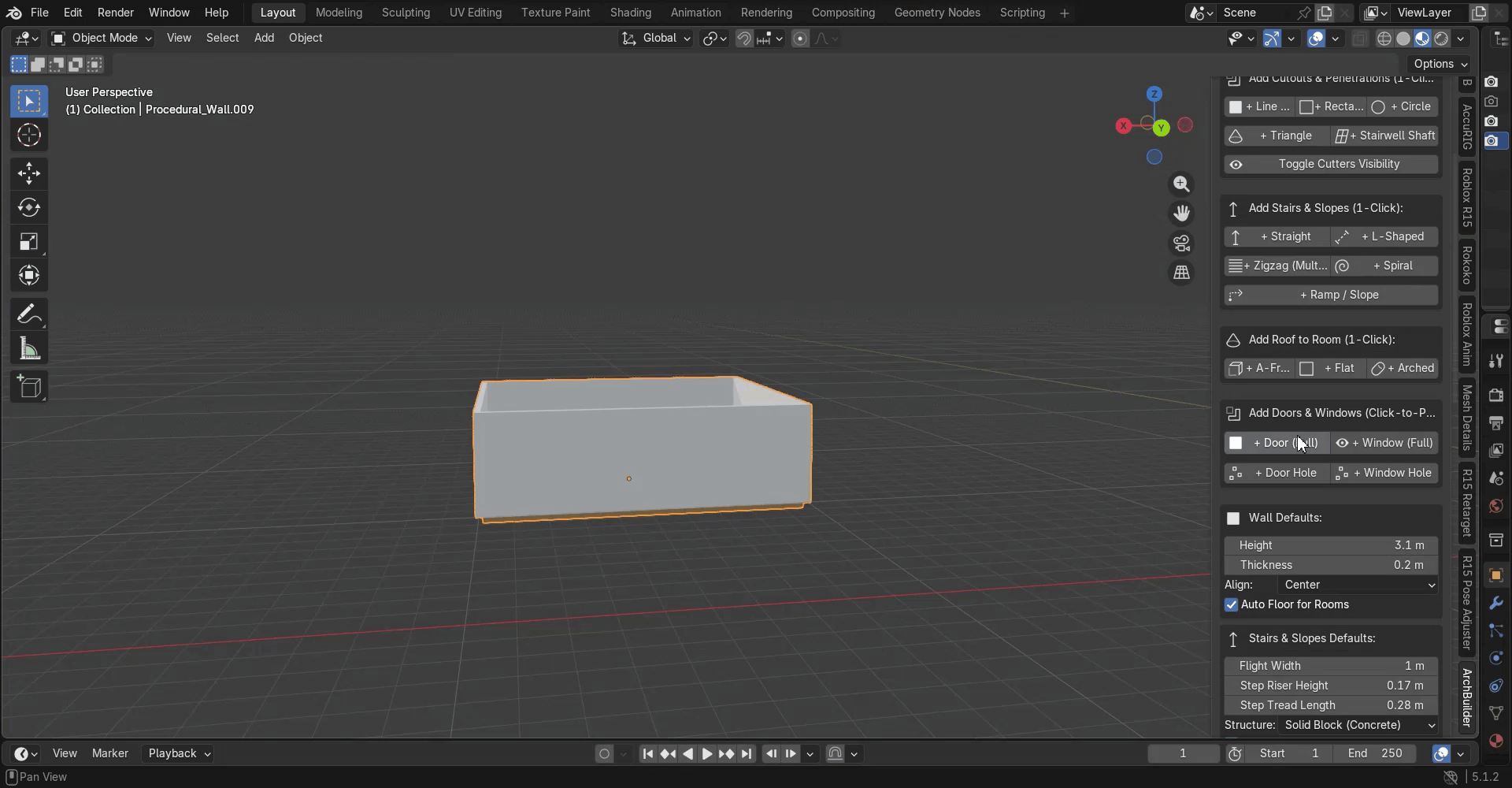
Task: Adjust the wall Height value slider
Action: pyautogui.click(x=1331, y=546)
